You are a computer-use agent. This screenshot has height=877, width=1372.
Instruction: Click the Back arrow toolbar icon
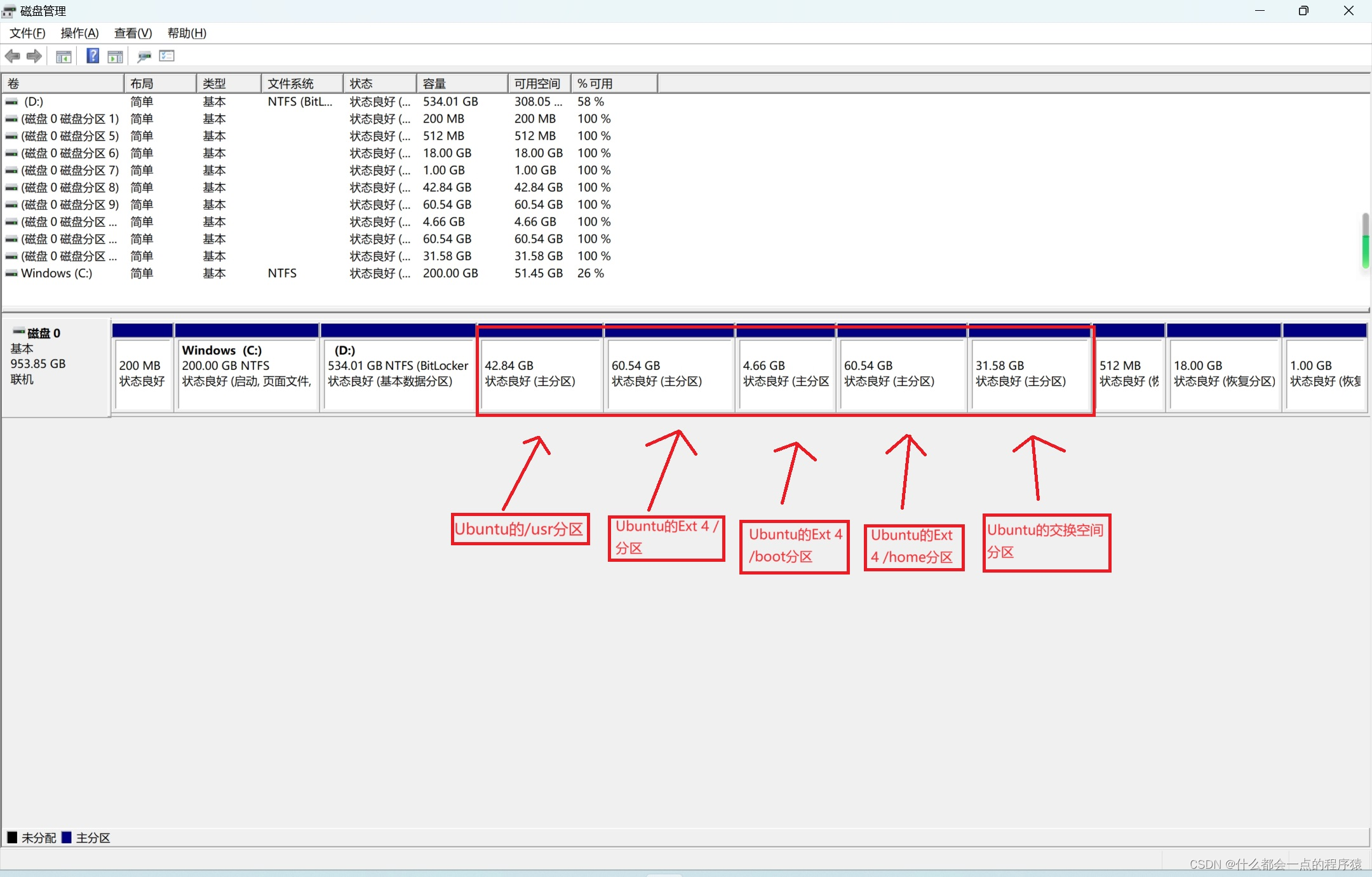click(x=12, y=57)
